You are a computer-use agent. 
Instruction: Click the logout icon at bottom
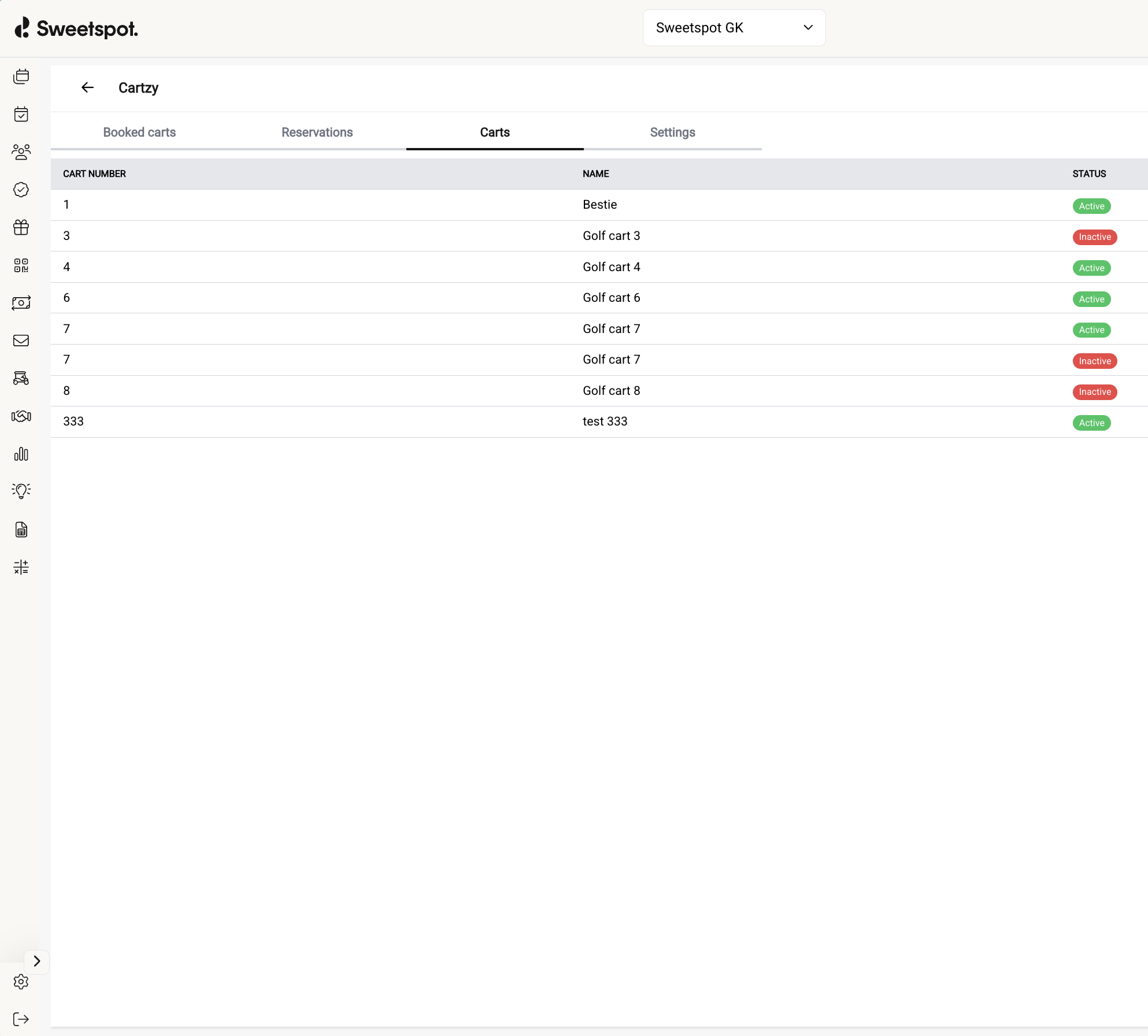(x=21, y=1019)
